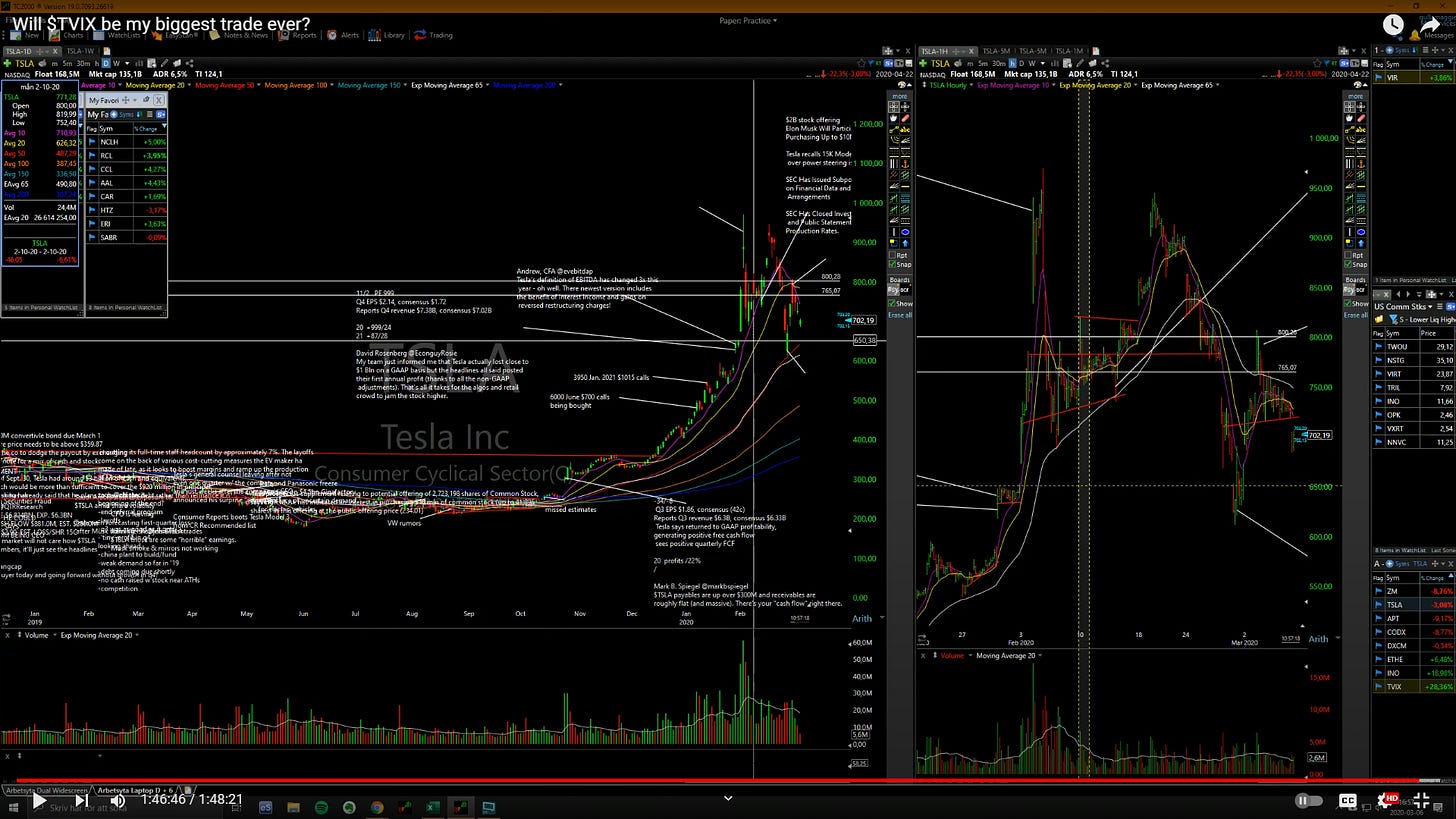The image size is (1456, 819).
Task: Select the blue up-arrow tool on the right drawing toolbar
Action: 1361,243
